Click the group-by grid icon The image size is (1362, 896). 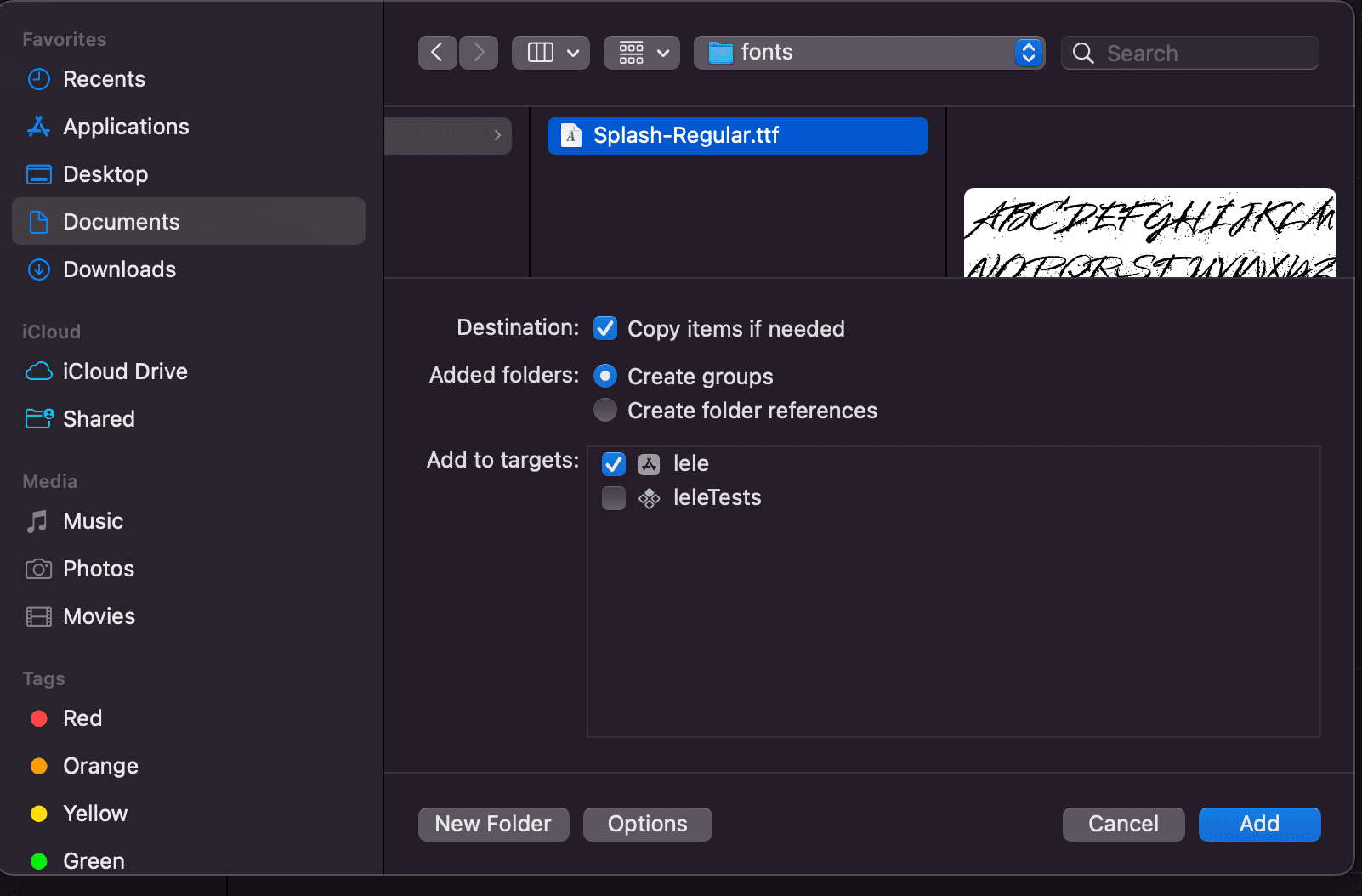[x=632, y=53]
